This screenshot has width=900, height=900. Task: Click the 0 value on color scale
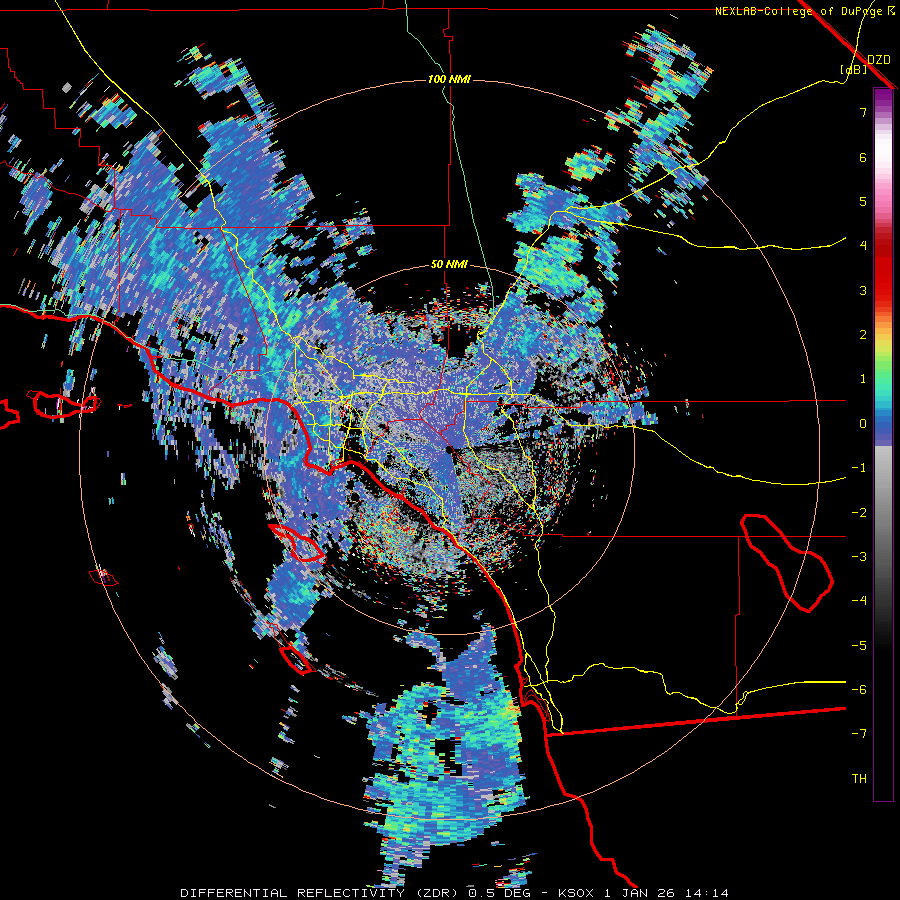tap(863, 424)
